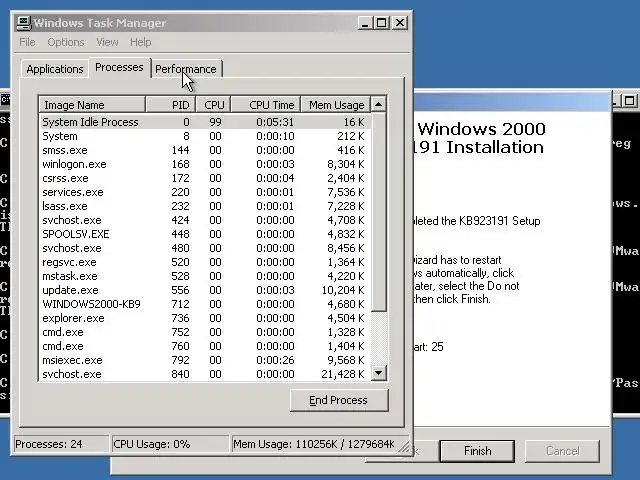Select svchost.exe with PID 480

[x=205, y=248]
